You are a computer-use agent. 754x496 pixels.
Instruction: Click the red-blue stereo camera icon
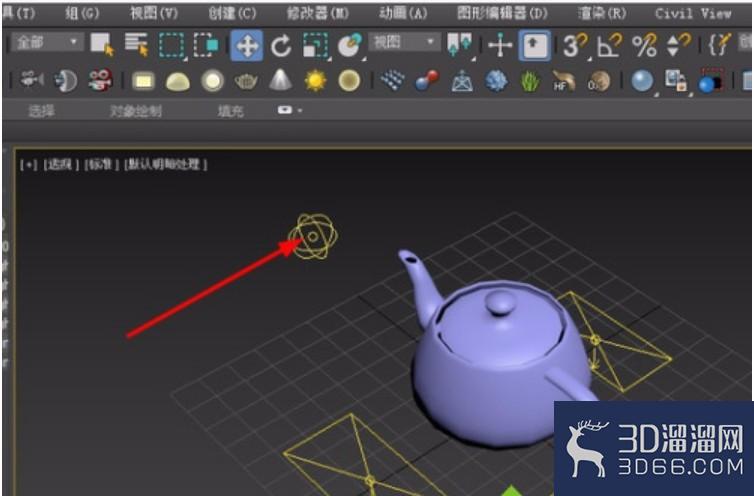(x=101, y=80)
